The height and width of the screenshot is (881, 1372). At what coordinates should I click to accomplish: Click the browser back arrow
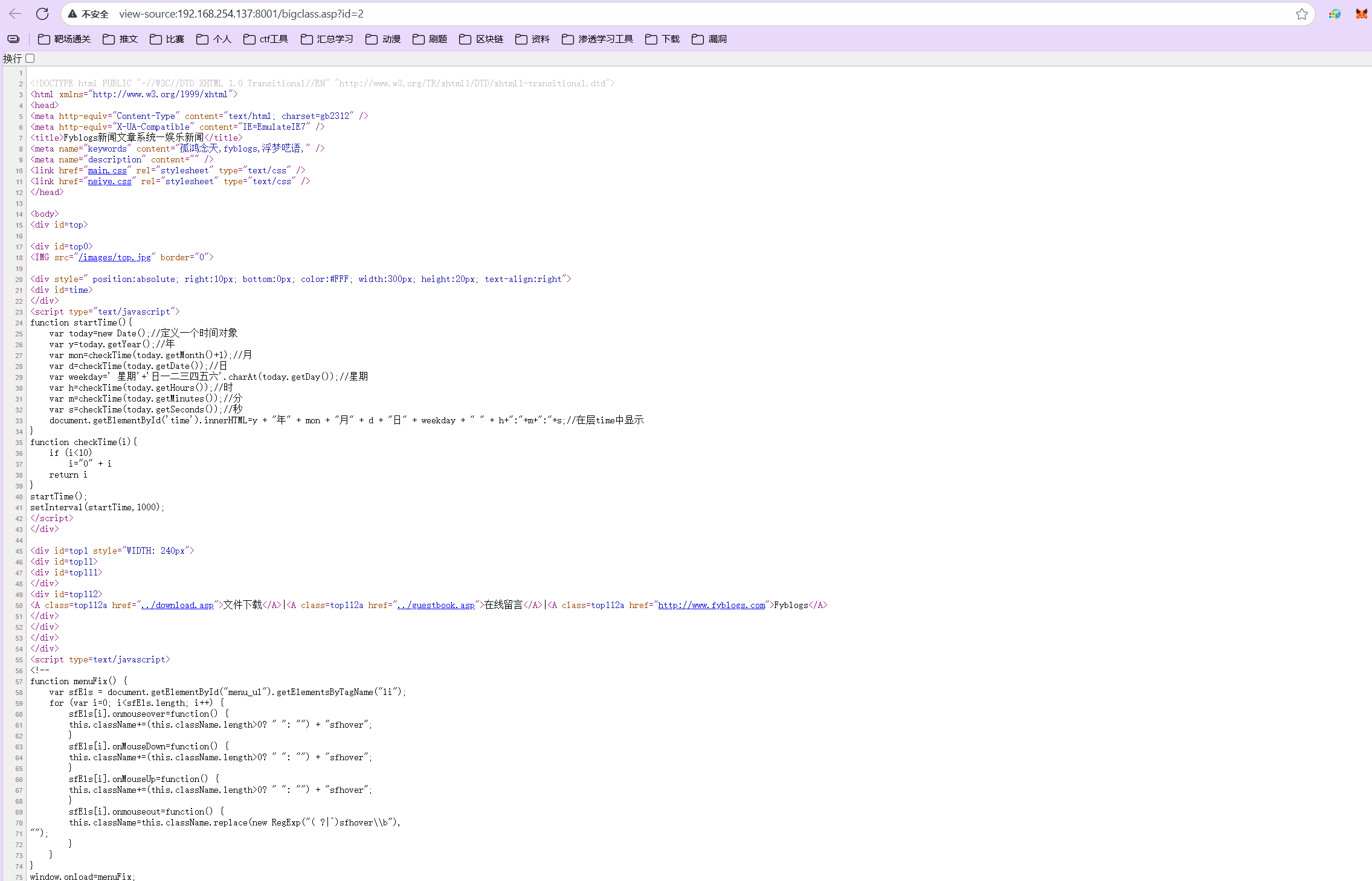[15, 14]
